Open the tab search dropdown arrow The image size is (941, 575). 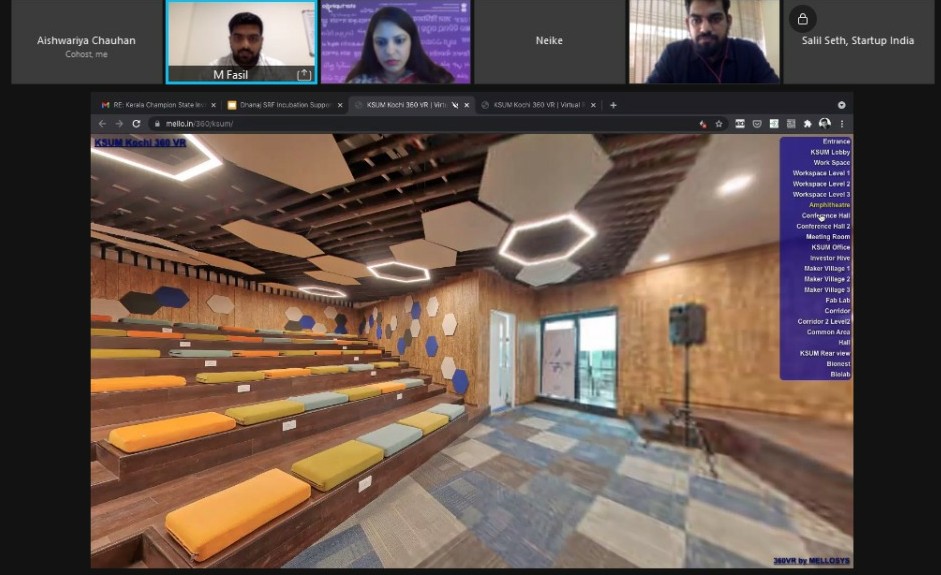pos(841,105)
